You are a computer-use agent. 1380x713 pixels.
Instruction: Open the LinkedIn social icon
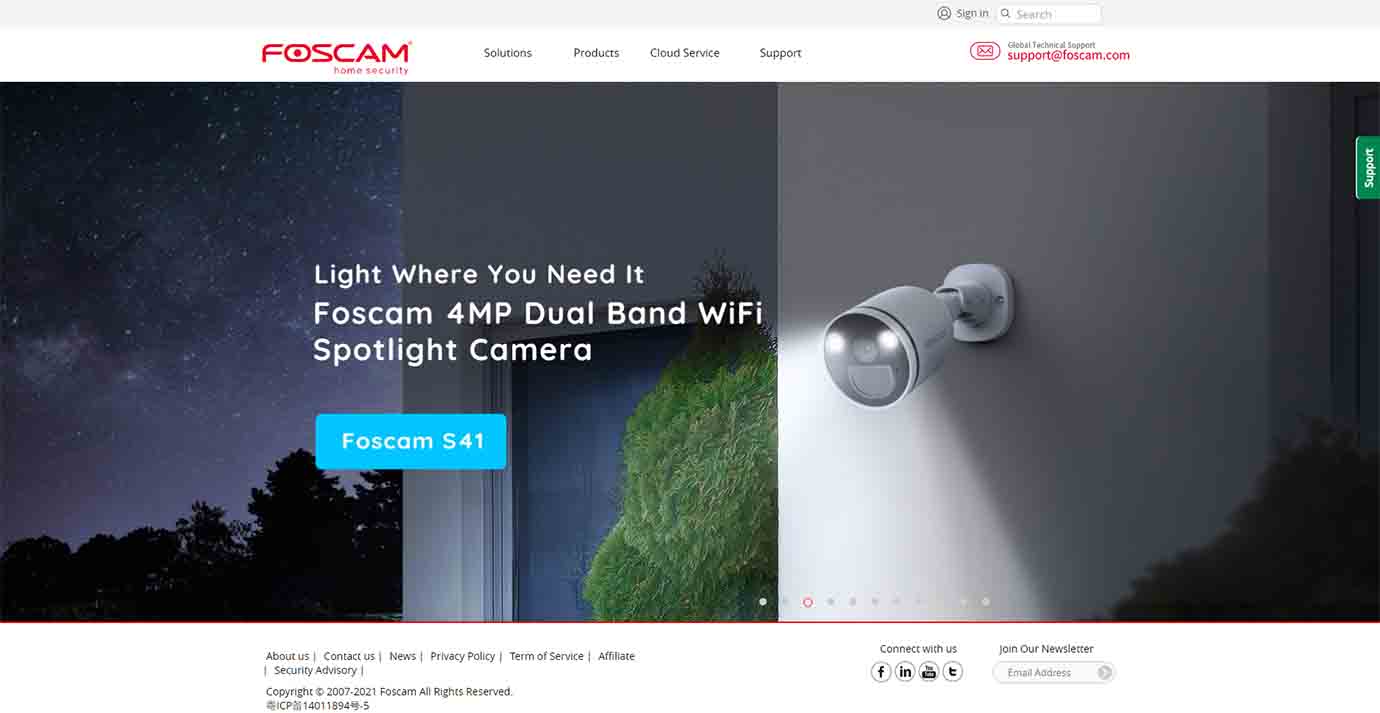[x=905, y=672]
